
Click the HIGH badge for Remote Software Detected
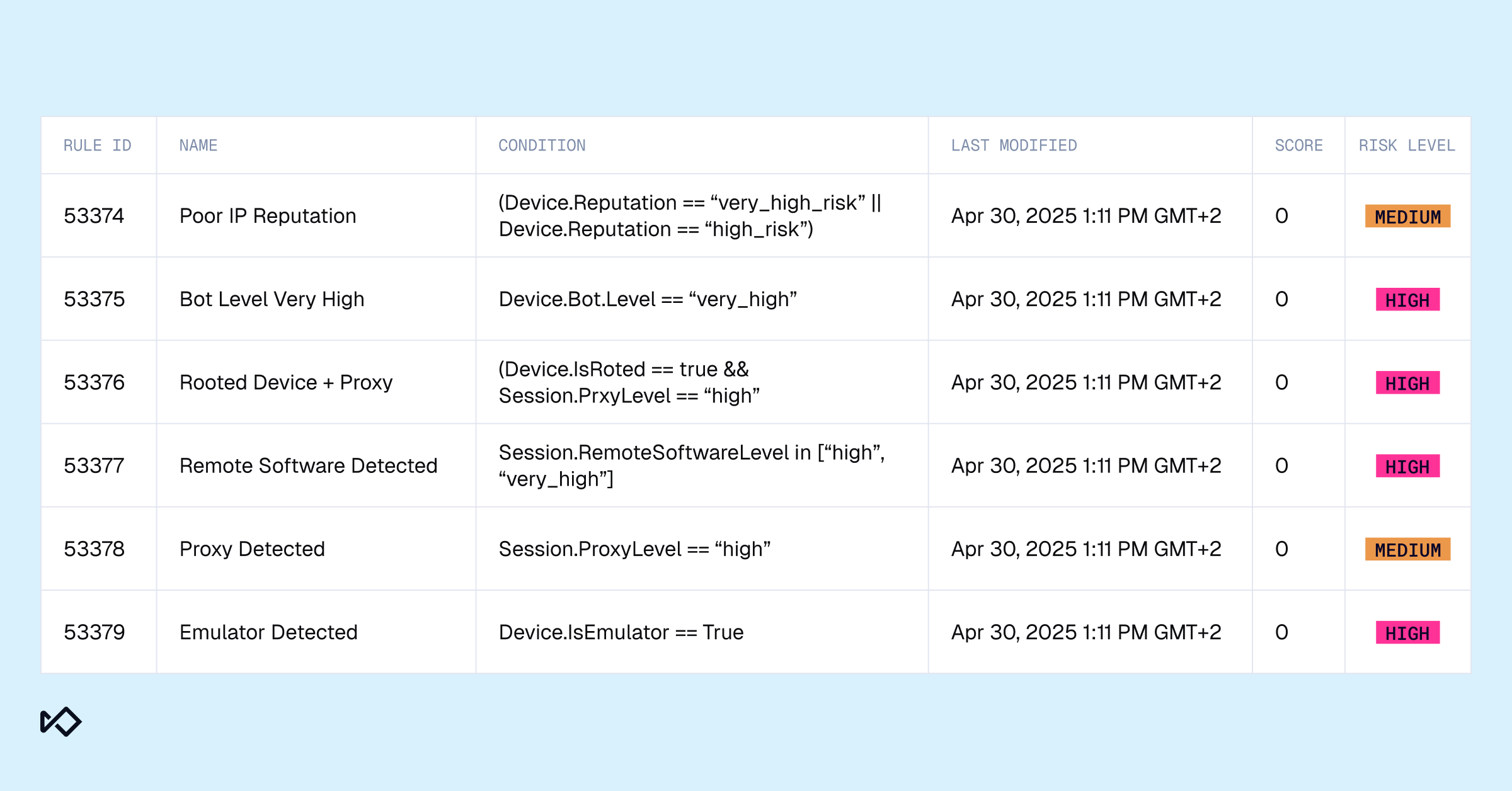(1407, 467)
